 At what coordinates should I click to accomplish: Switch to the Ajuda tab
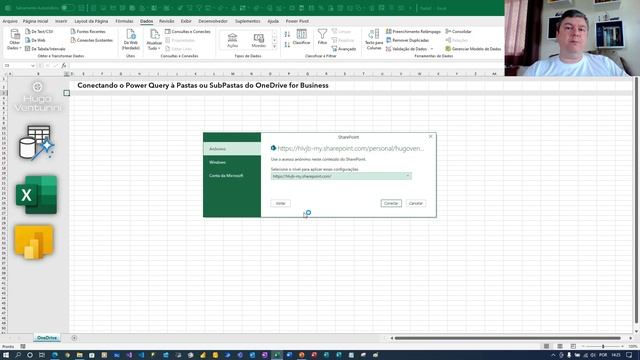(273, 21)
